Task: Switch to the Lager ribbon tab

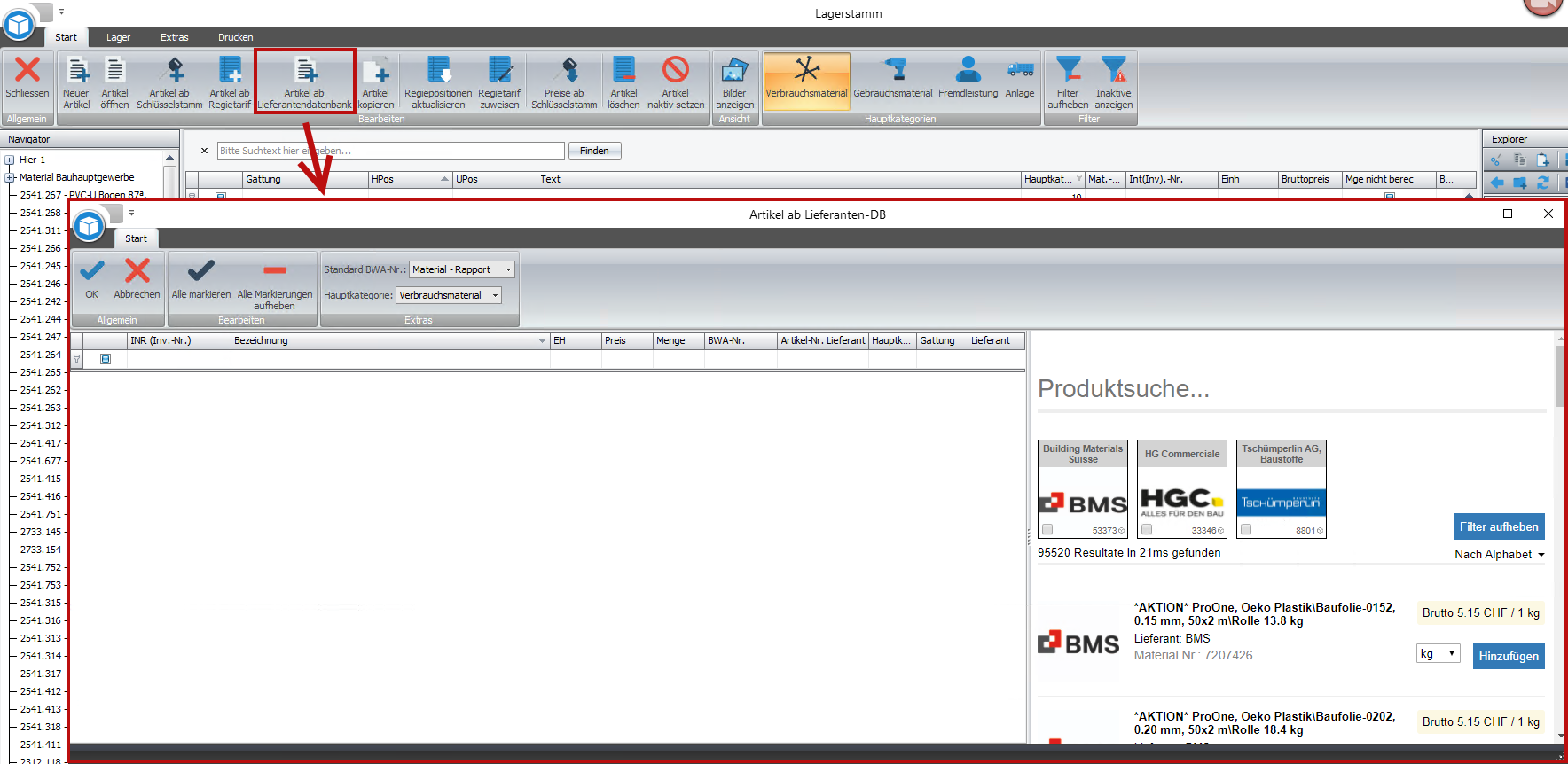Action: 118,37
